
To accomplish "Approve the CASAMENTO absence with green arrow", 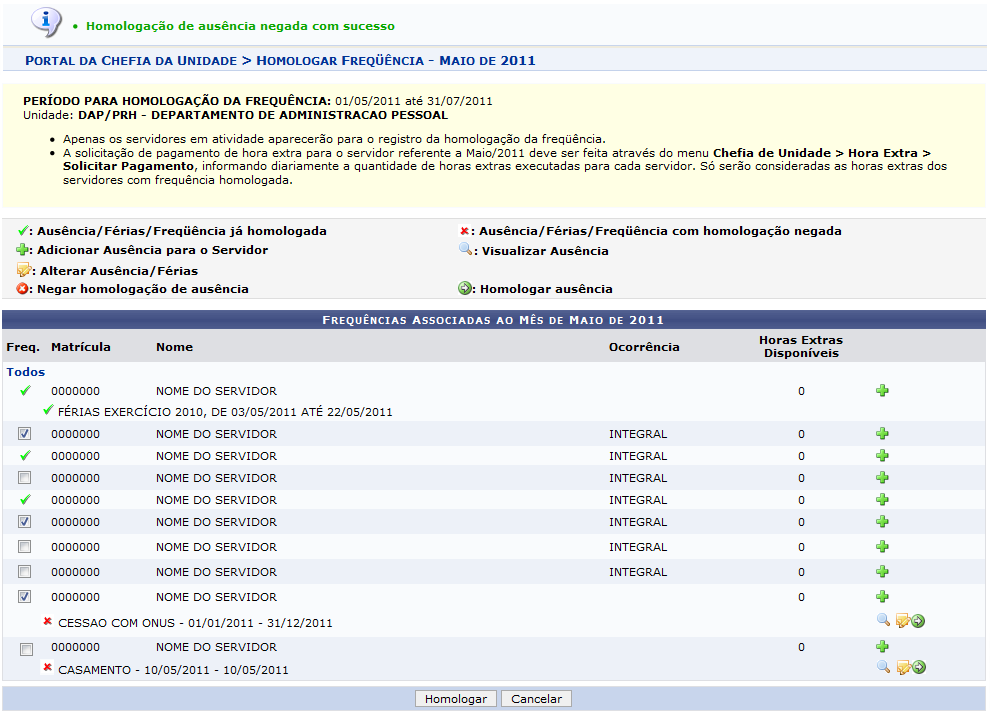I will pyautogui.click(x=918, y=667).
